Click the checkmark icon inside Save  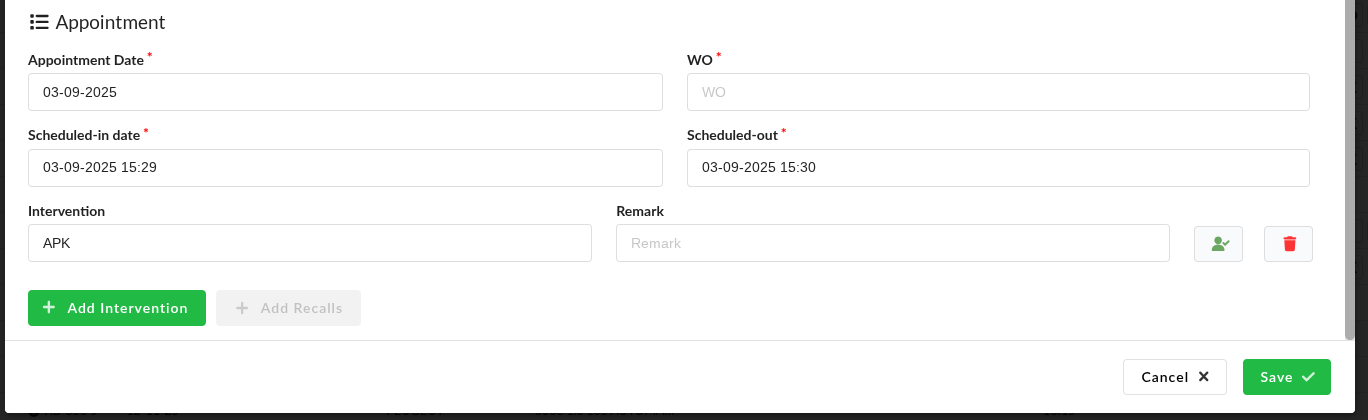point(1308,377)
